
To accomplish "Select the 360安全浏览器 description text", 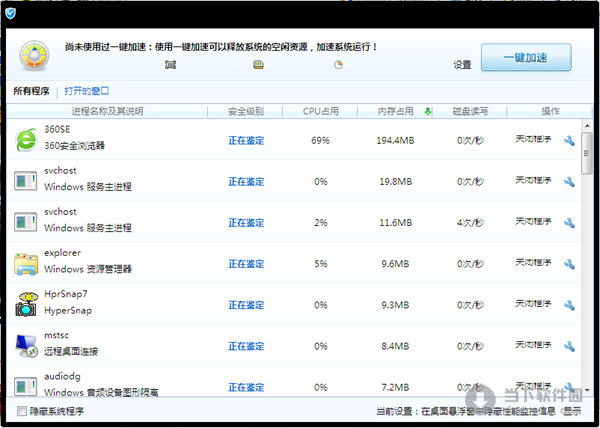I will pyautogui.click(x=75, y=146).
